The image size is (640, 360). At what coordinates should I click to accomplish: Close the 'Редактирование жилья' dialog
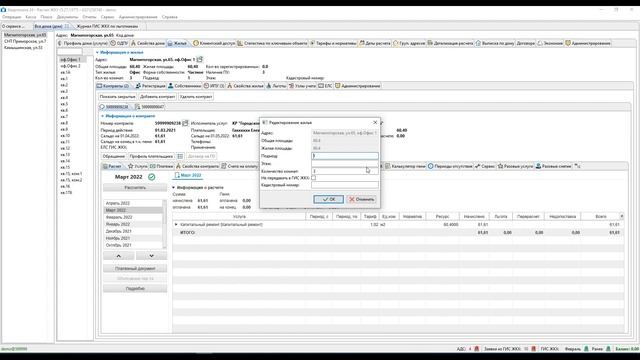375,122
